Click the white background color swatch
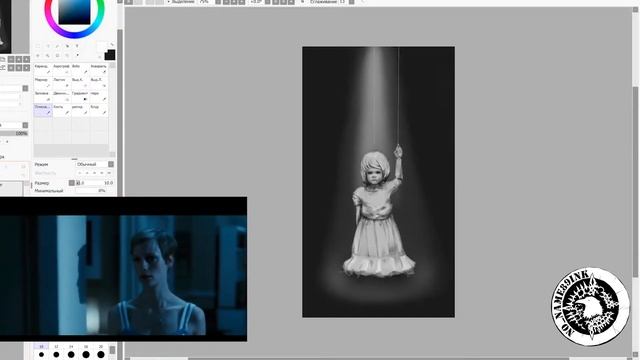 101,48
